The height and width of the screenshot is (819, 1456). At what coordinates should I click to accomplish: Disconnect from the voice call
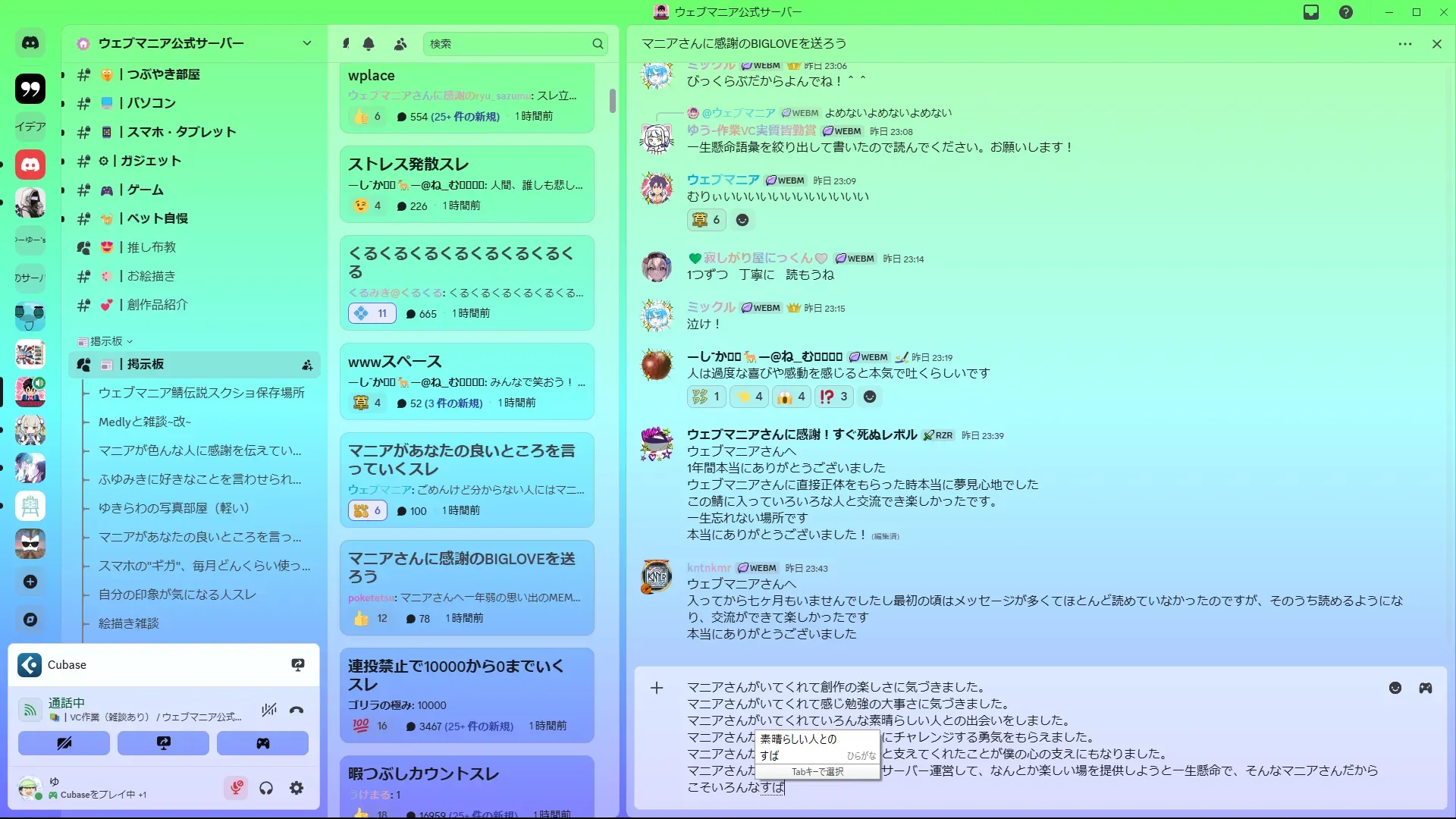click(297, 710)
